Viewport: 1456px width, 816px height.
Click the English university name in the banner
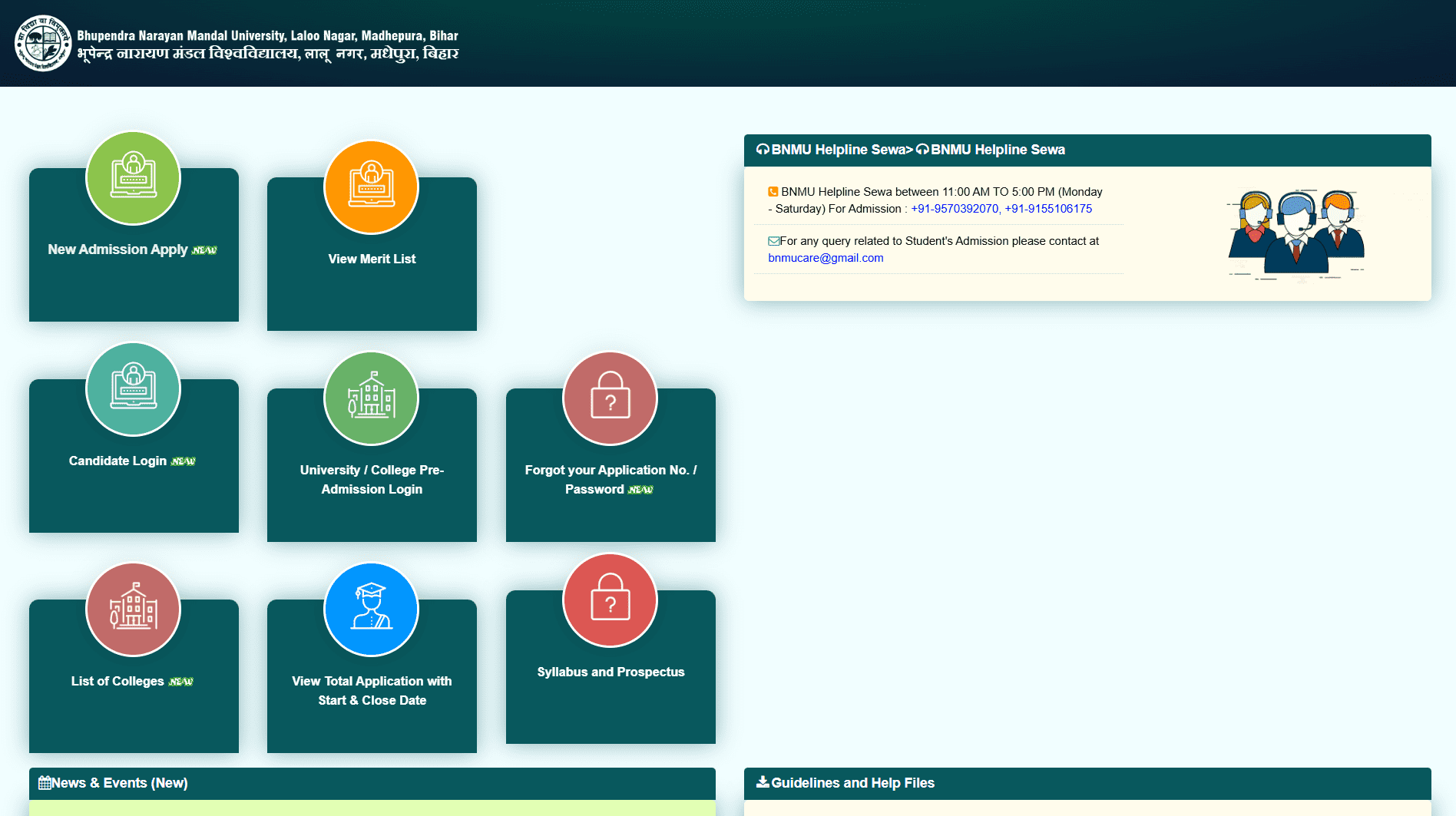[x=267, y=36]
